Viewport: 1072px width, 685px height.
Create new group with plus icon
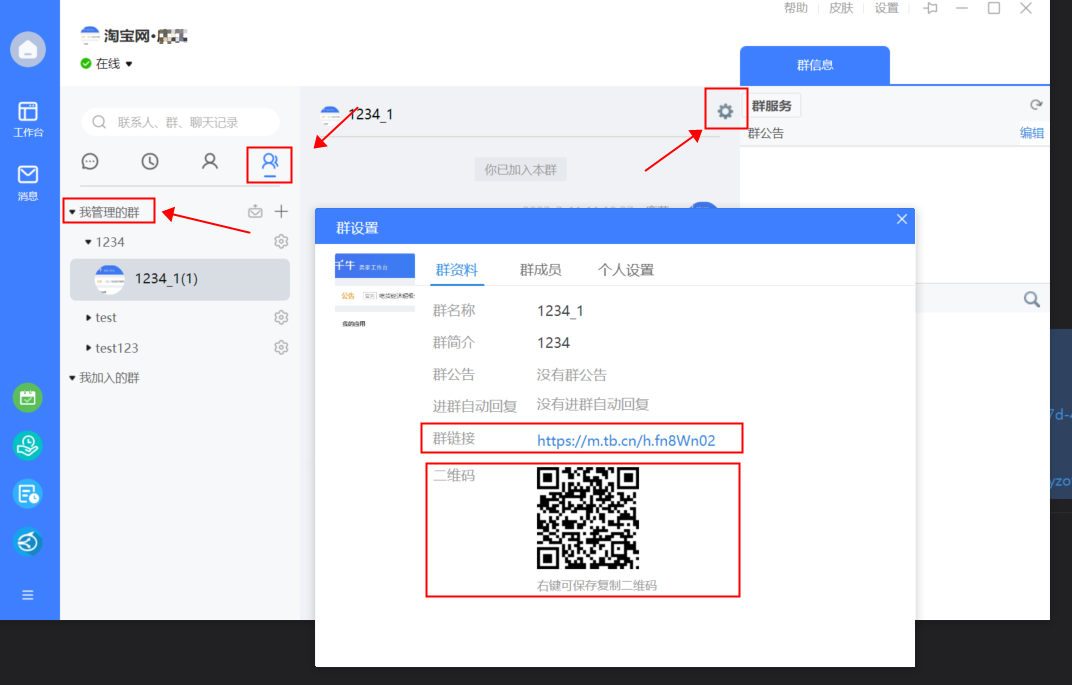point(281,211)
